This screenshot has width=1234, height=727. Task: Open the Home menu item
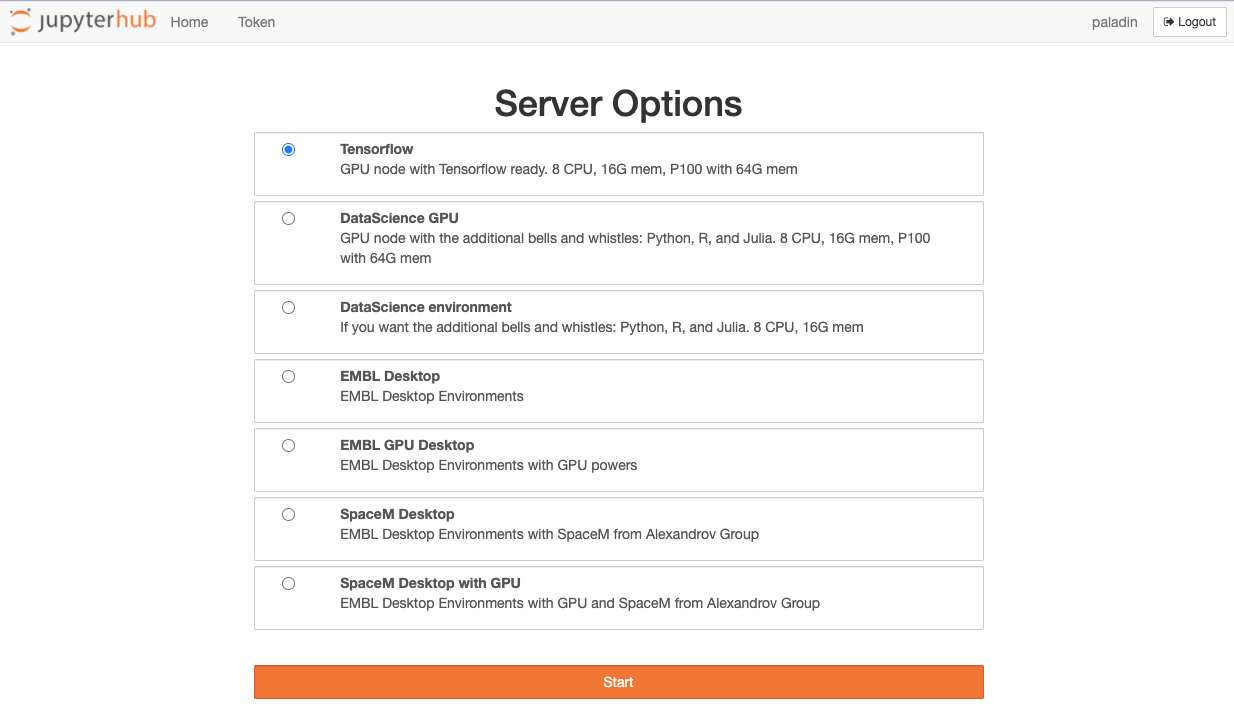(x=189, y=22)
